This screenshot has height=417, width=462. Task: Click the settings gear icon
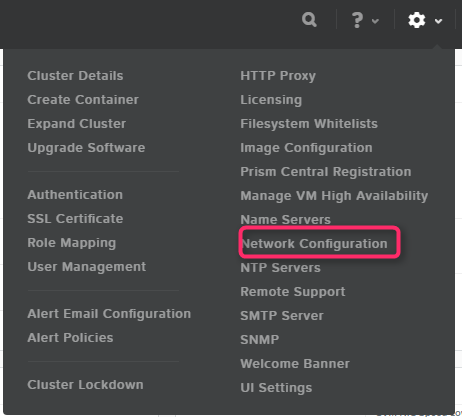point(417,20)
